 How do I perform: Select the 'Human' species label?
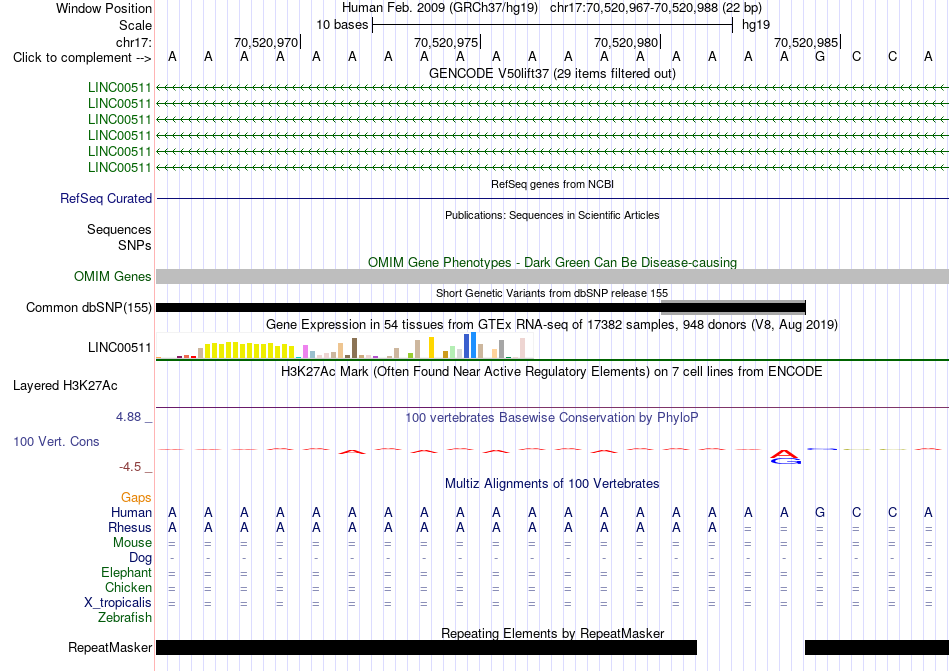131,512
